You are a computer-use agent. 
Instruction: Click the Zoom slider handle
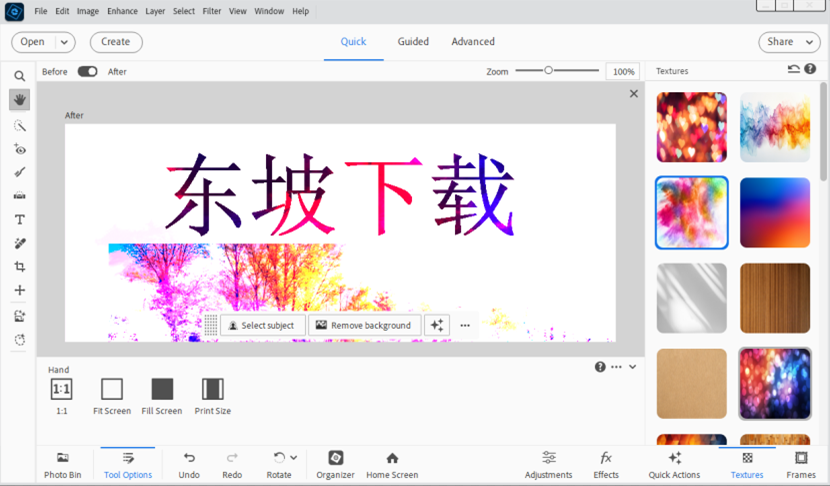(548, 71)
